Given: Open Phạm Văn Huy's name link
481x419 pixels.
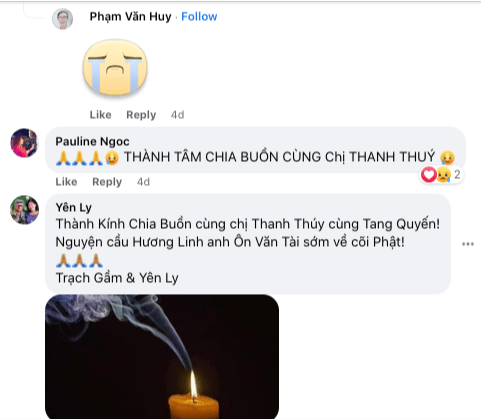Looking at the screenshot, I should 130,16.
